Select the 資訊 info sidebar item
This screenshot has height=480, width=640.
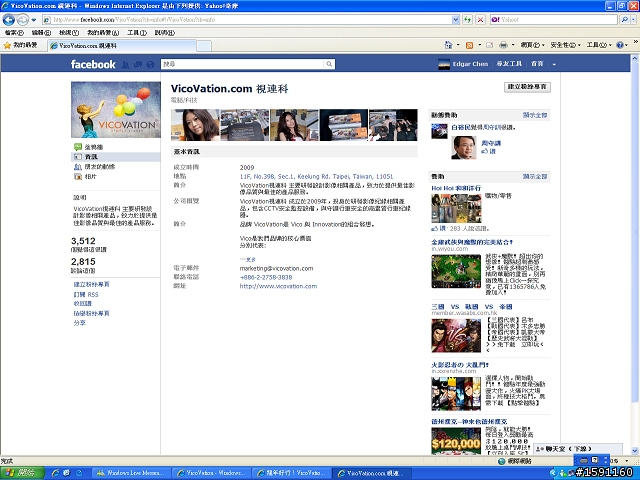(x=116, y=157)
